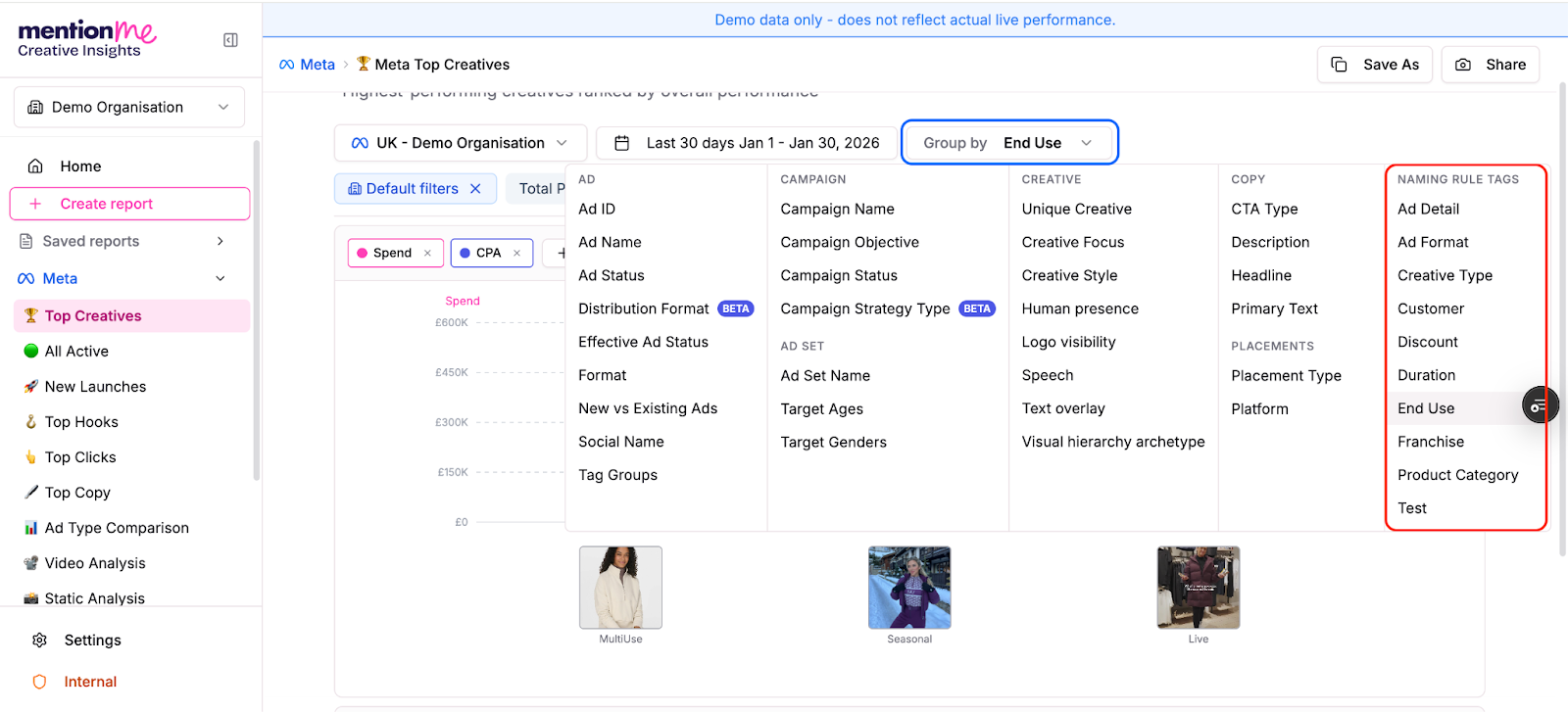Select End Use naming rule tag
Viewport: 1568px width, 712px height.
tap(1426, 408)
